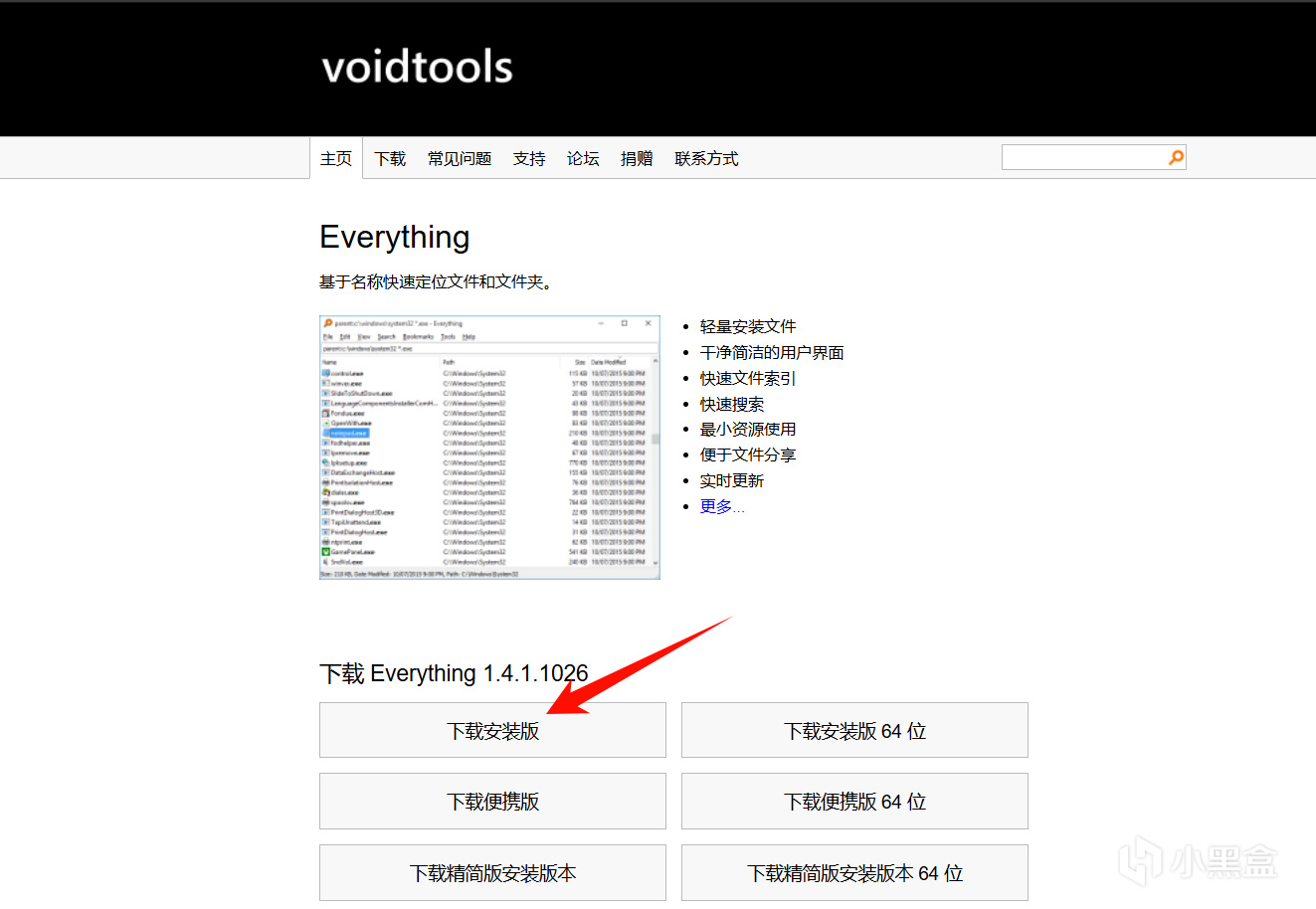Click the 快速文件索引 bullet text
The height and width of the screenshot is (909, 1316).
click(748, 378)
